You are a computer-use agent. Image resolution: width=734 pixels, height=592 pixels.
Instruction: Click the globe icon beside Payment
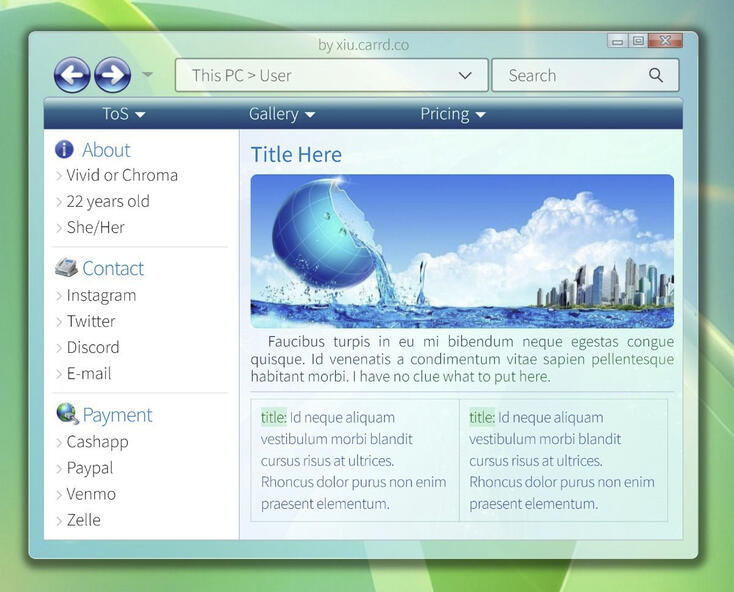[x=67, y=414]
